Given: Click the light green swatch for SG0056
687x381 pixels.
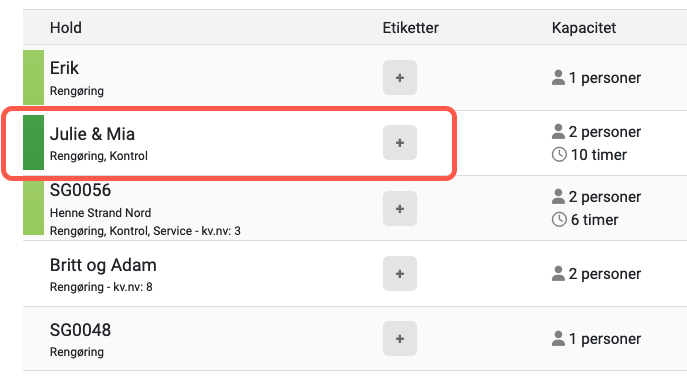Looking at the screenshot, I should (33, 208).
